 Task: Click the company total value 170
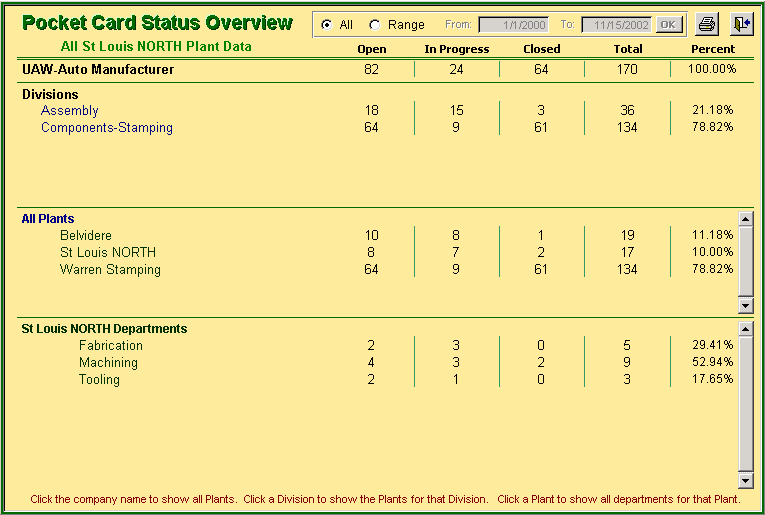click(627, 69)
